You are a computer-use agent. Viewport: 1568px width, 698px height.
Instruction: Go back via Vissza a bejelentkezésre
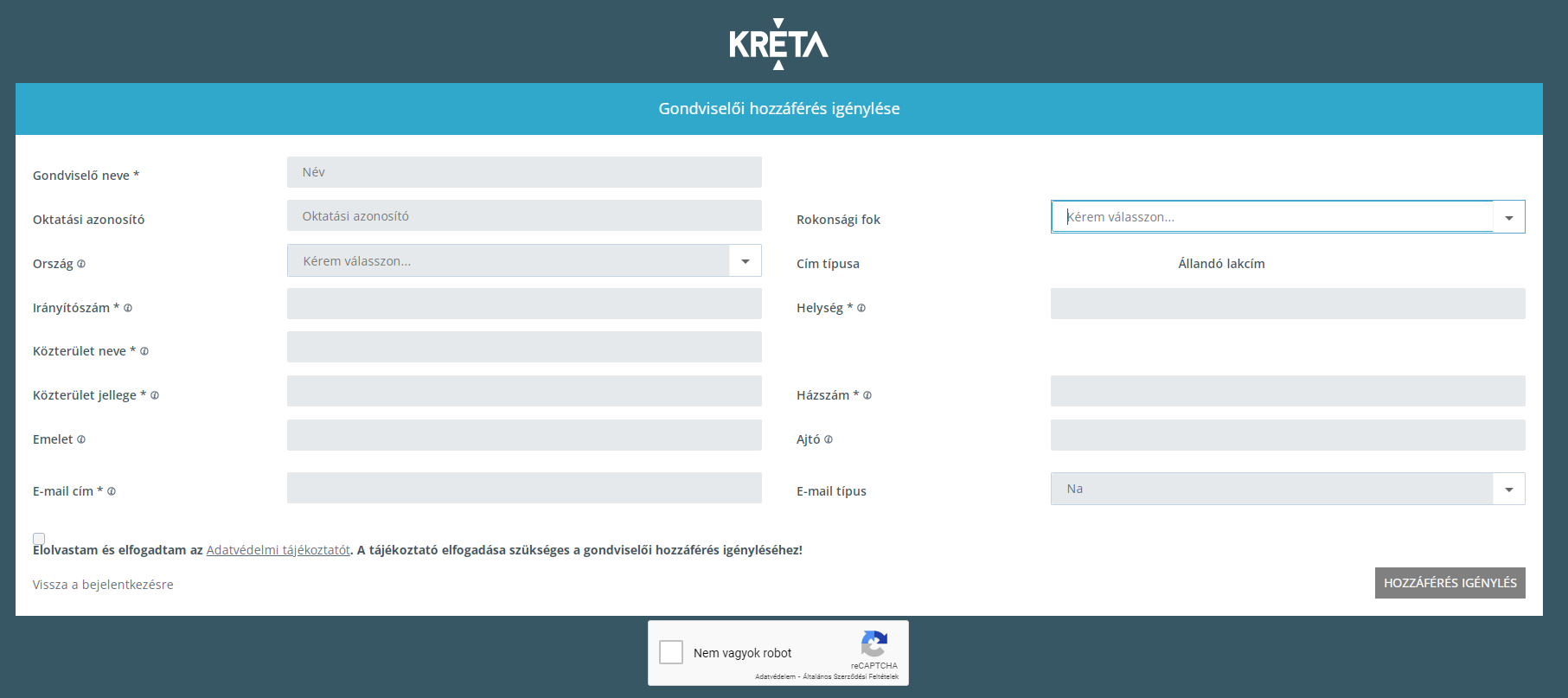click(x=103, y=585)
